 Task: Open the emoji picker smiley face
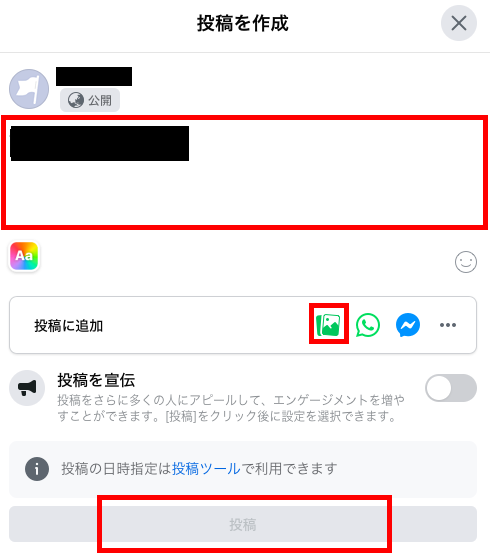coord(466,262)
